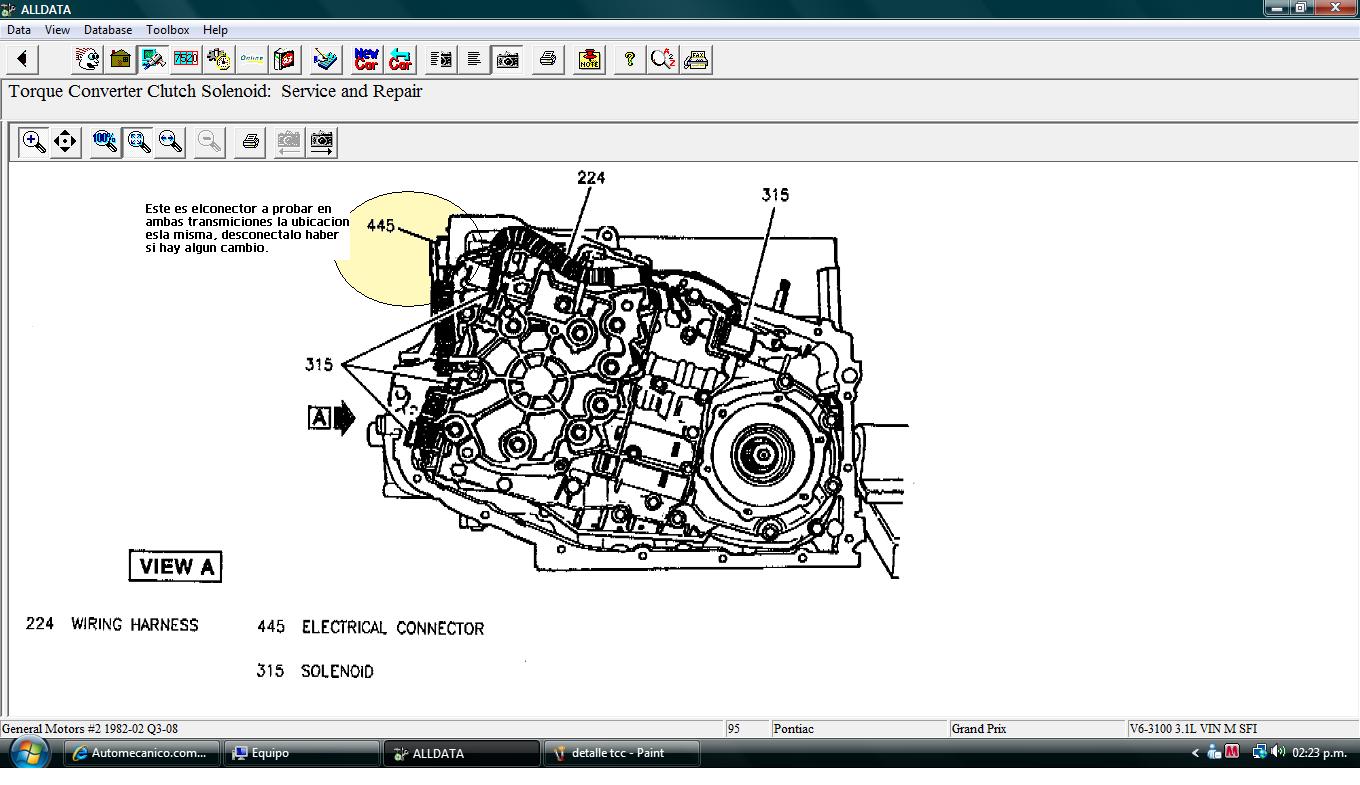Select the pan four-arrow image tool
The width and height of the screenshot is (1360, 785).
65,141
